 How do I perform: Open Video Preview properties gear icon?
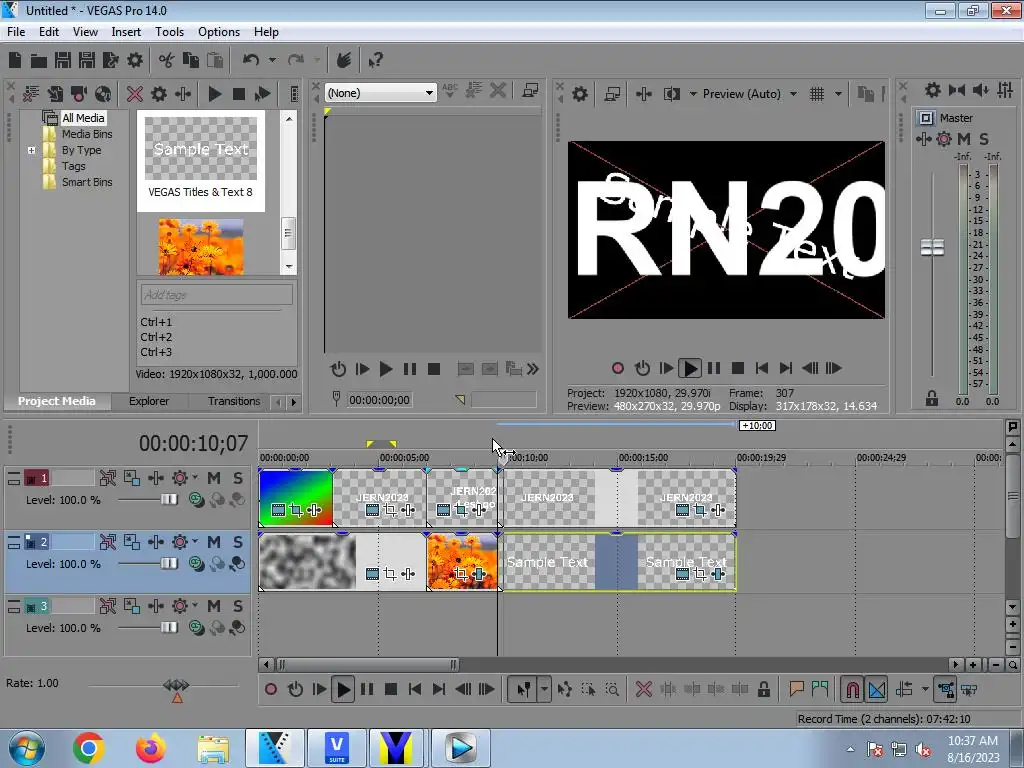pyautogui.click(x=579, y=94)
